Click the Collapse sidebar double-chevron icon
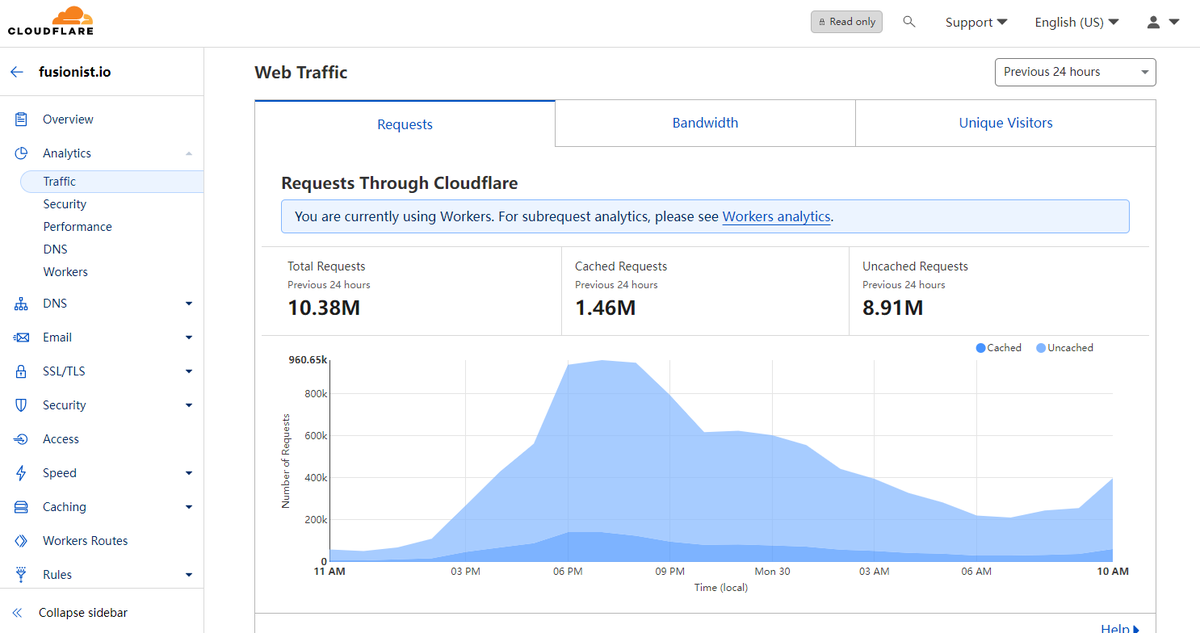The image size is (1200, 633). click(17, 613)
